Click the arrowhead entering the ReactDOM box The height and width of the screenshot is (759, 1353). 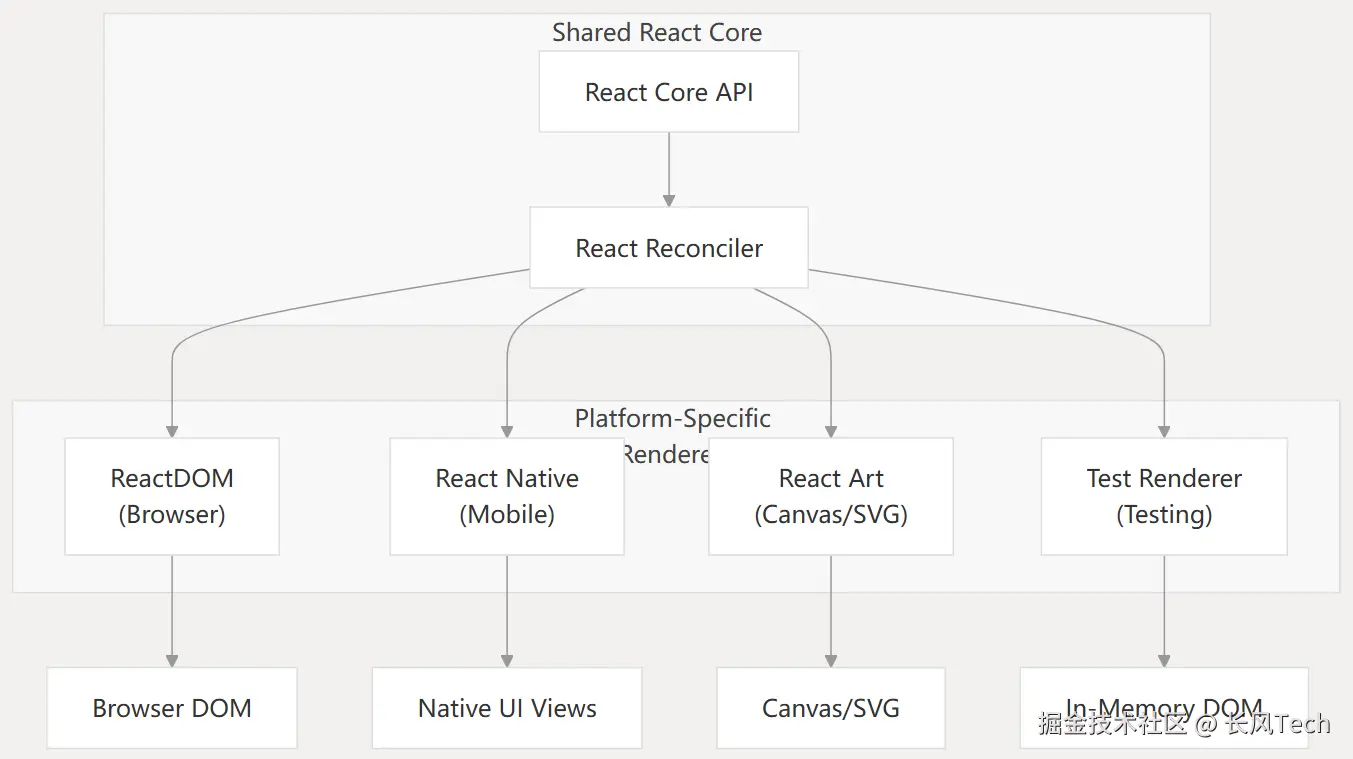(172, 431)
